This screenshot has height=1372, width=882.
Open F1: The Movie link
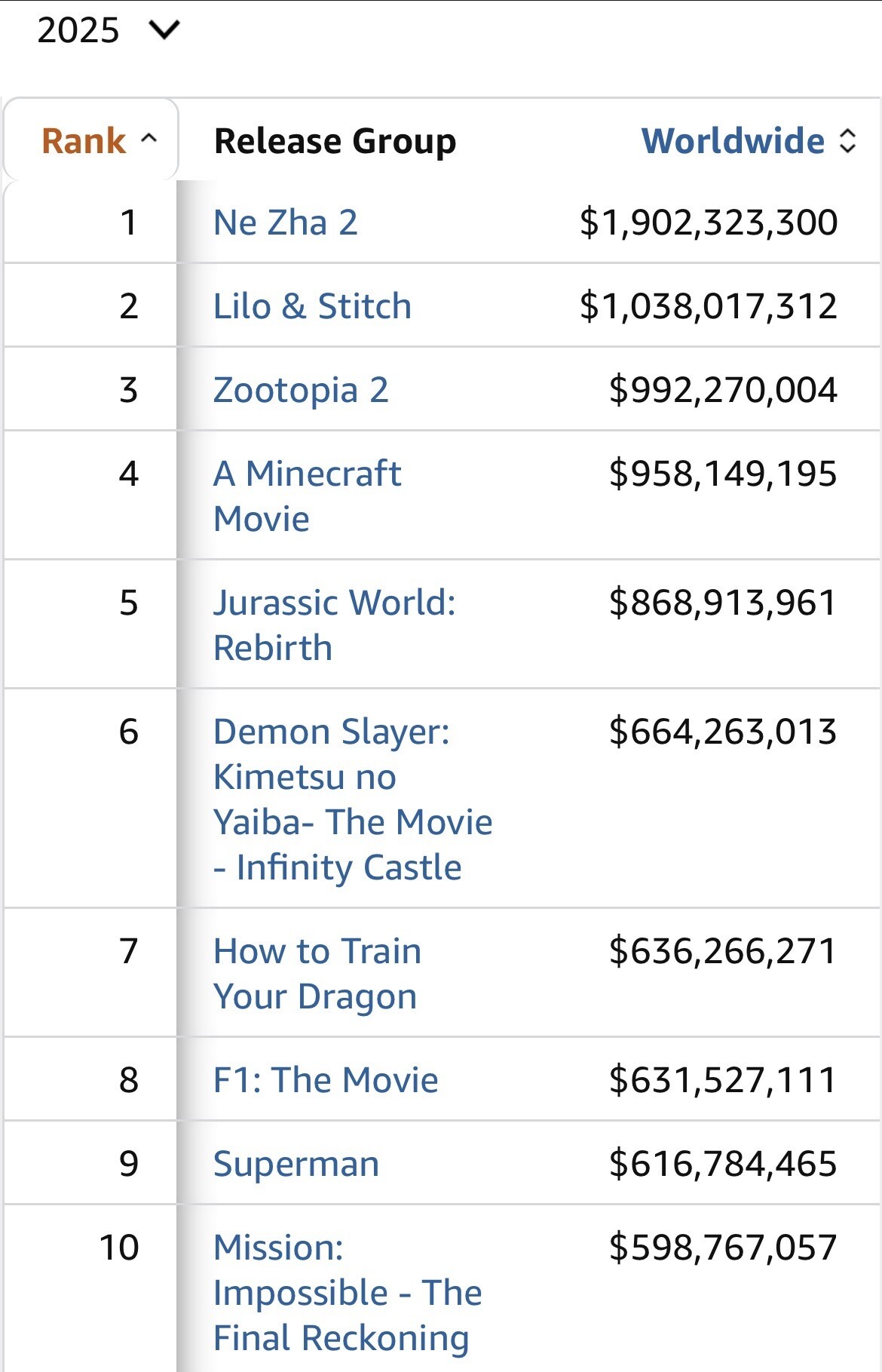326,1080
